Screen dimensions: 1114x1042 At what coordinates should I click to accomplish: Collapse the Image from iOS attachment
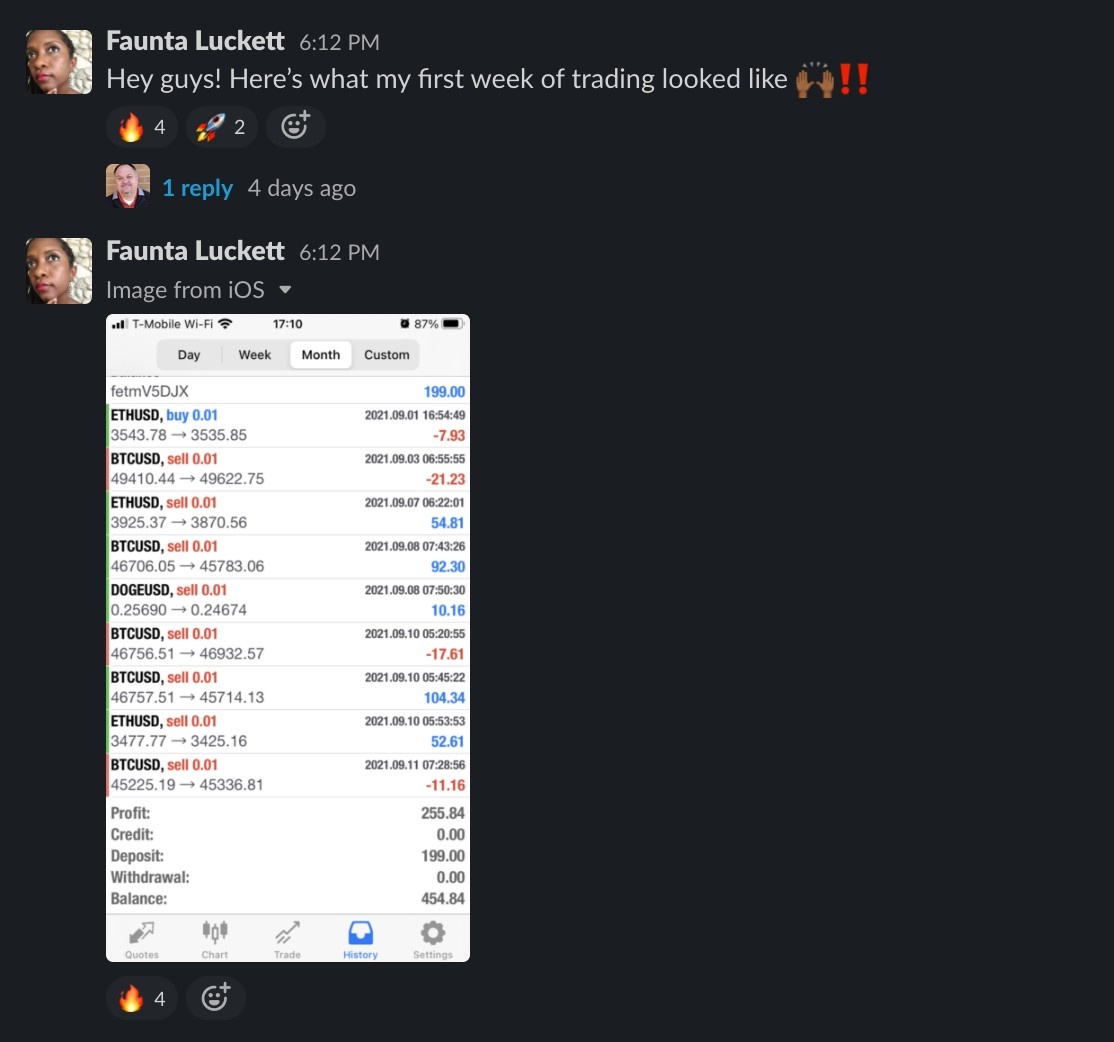(285, 290)
